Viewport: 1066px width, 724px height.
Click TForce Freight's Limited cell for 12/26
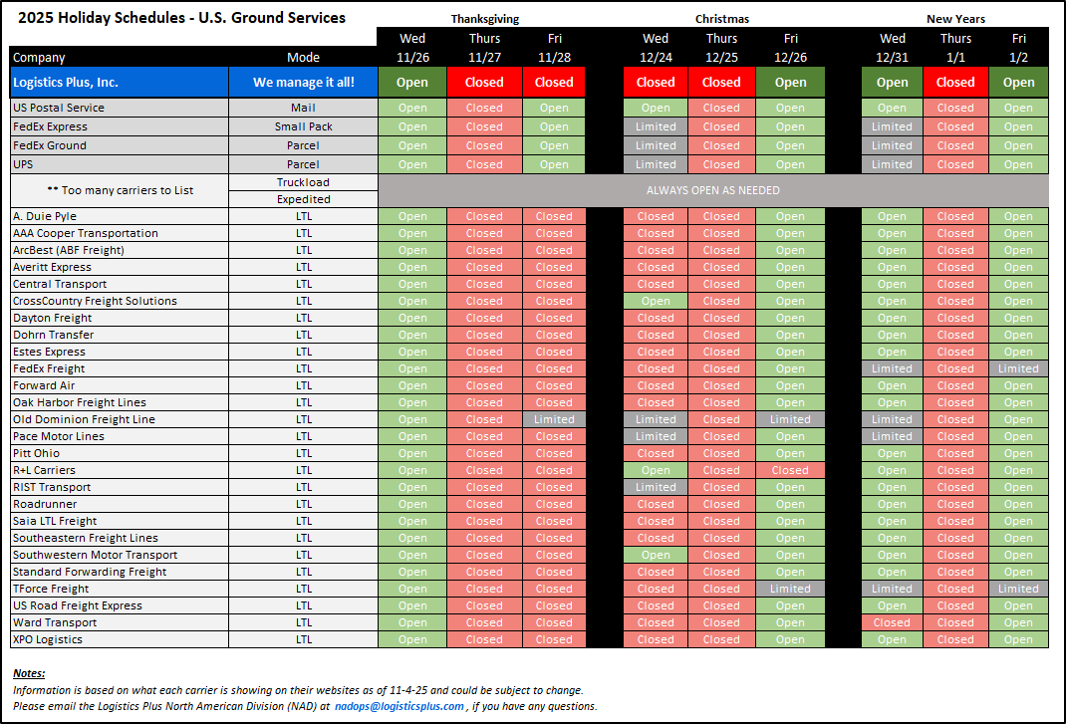pyautogui.click(x=789, y=589)
